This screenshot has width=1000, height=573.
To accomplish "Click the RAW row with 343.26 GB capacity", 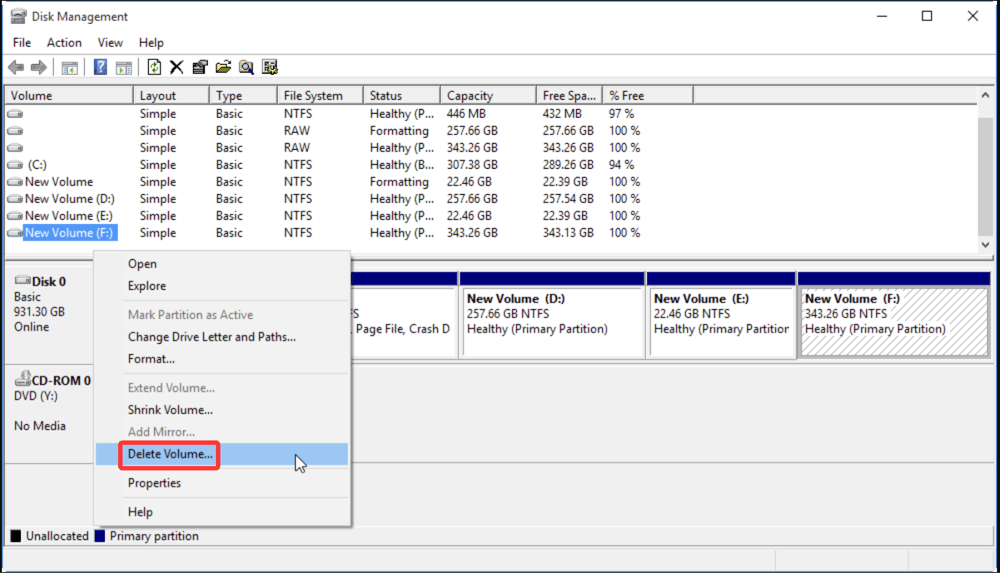I will click(491, 147).
